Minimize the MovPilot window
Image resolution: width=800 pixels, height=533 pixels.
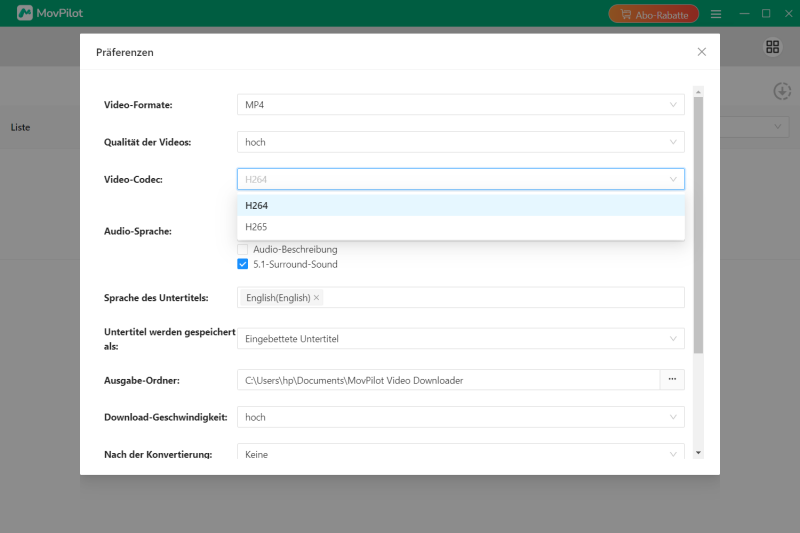coord(744,13)
